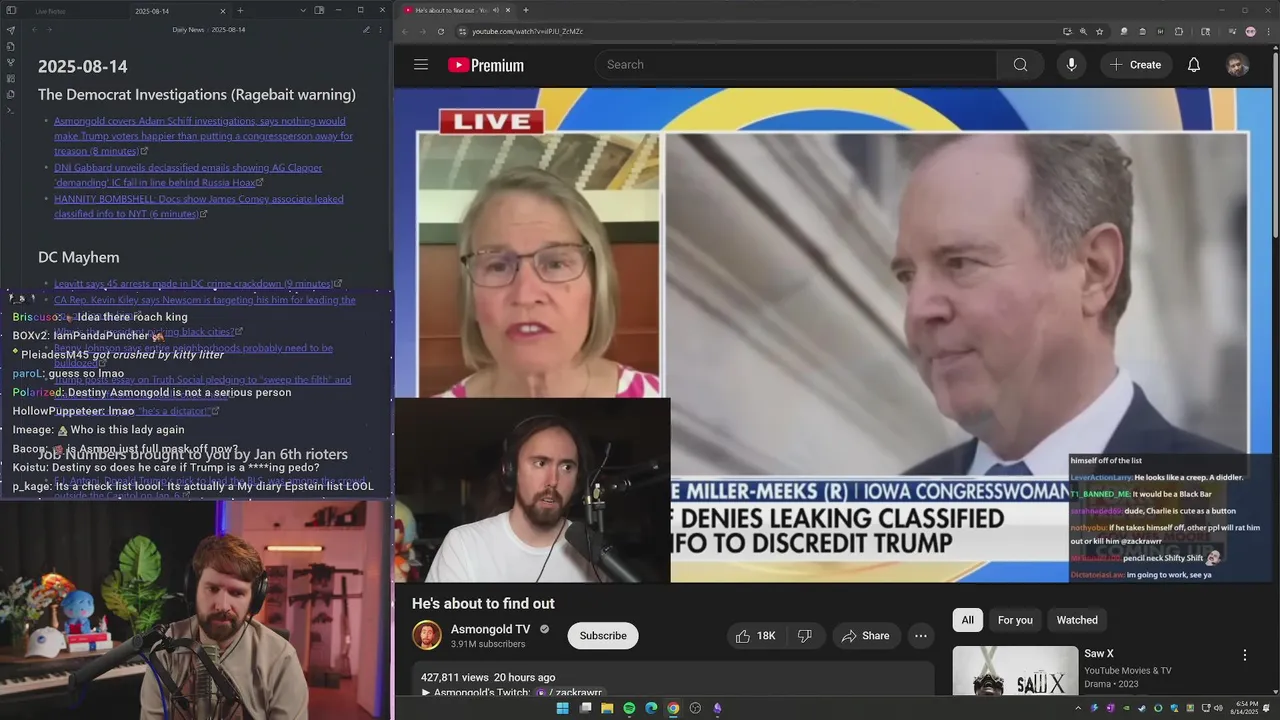The height and width of the screenshot is (720, 1280).
Task: Subscribe to Asmongold TV
Action: [603, 636]
